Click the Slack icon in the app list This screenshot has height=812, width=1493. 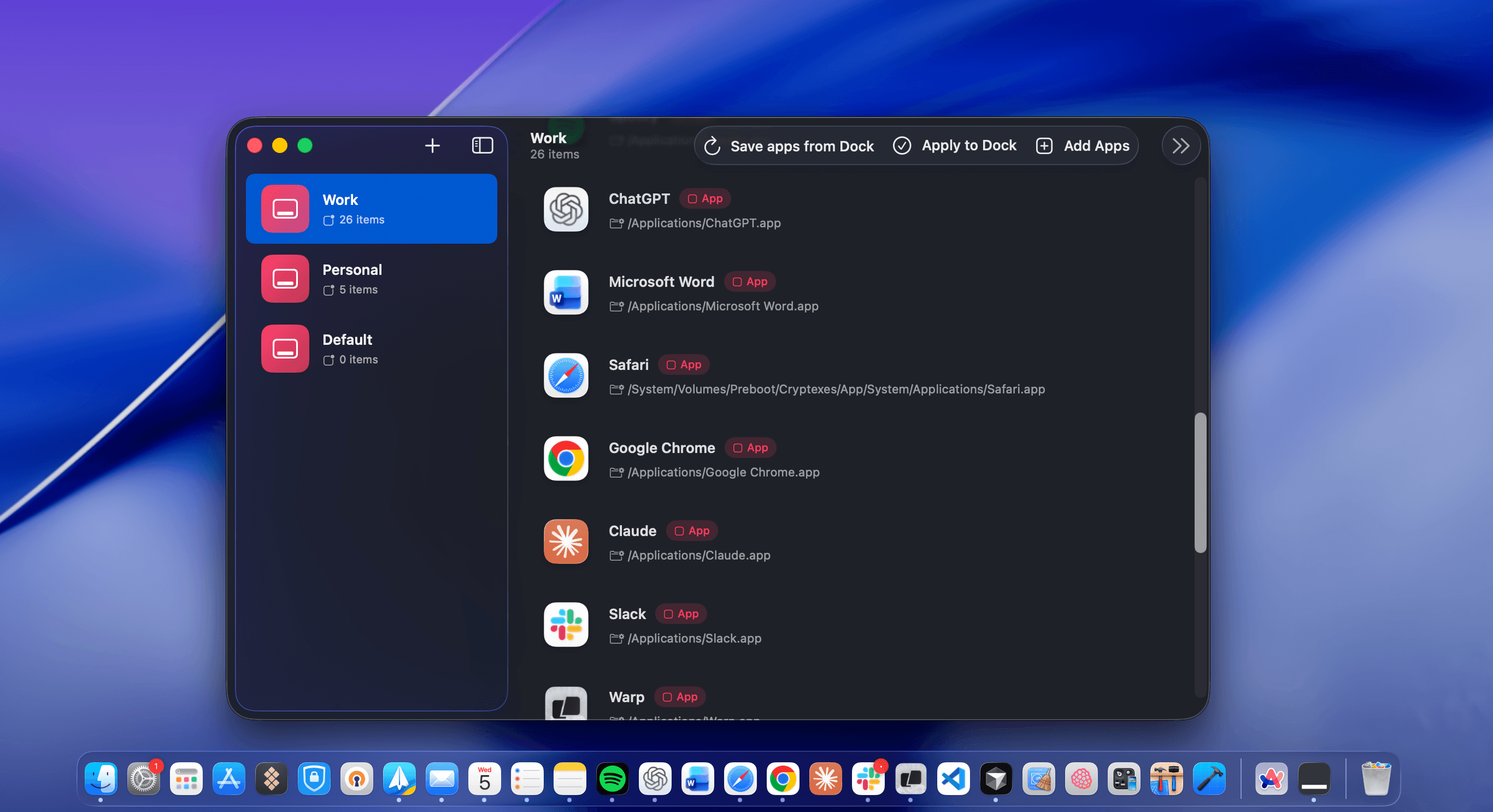coord(566,625)
